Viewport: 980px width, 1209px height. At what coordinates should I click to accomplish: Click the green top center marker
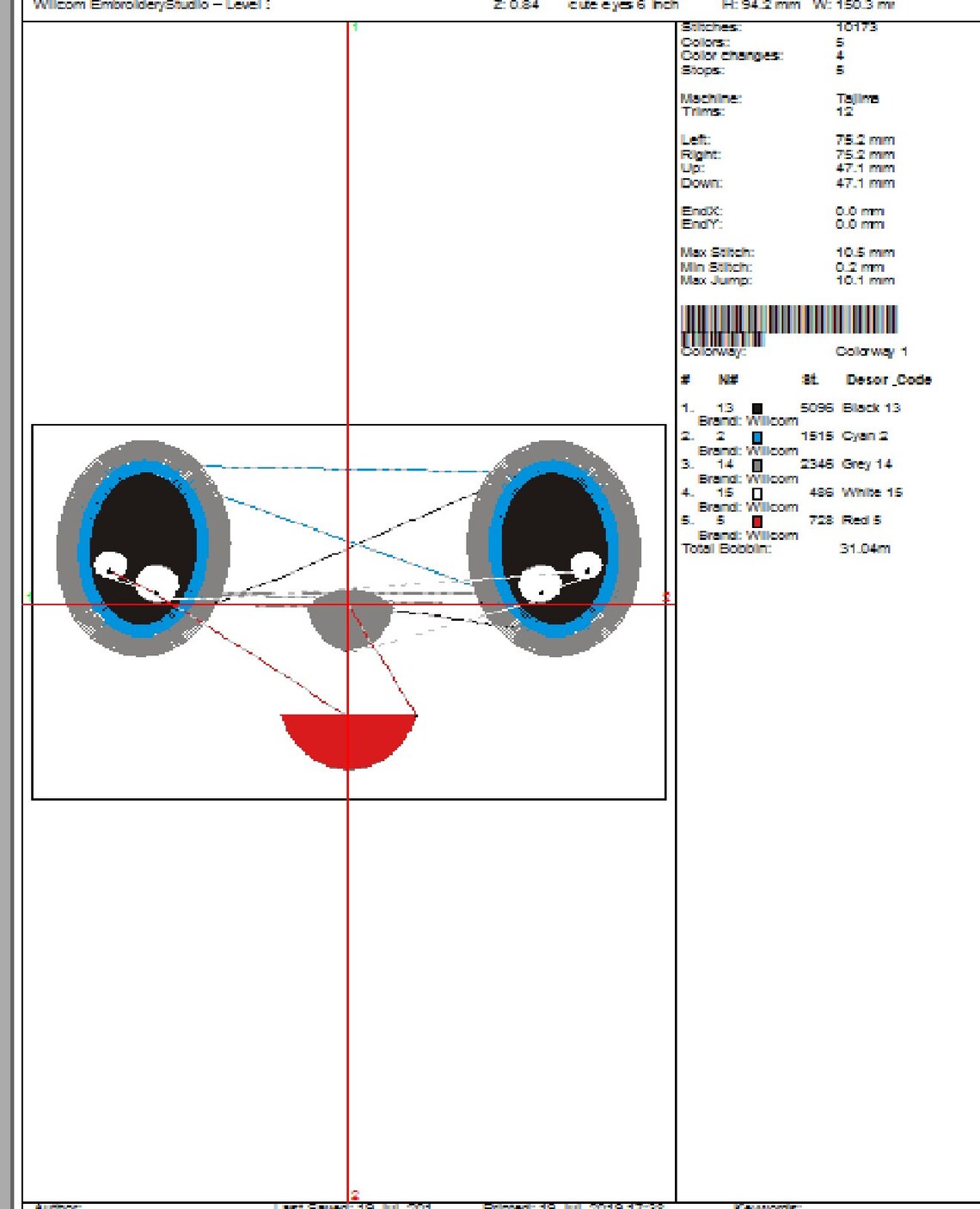tap(355, 28)
